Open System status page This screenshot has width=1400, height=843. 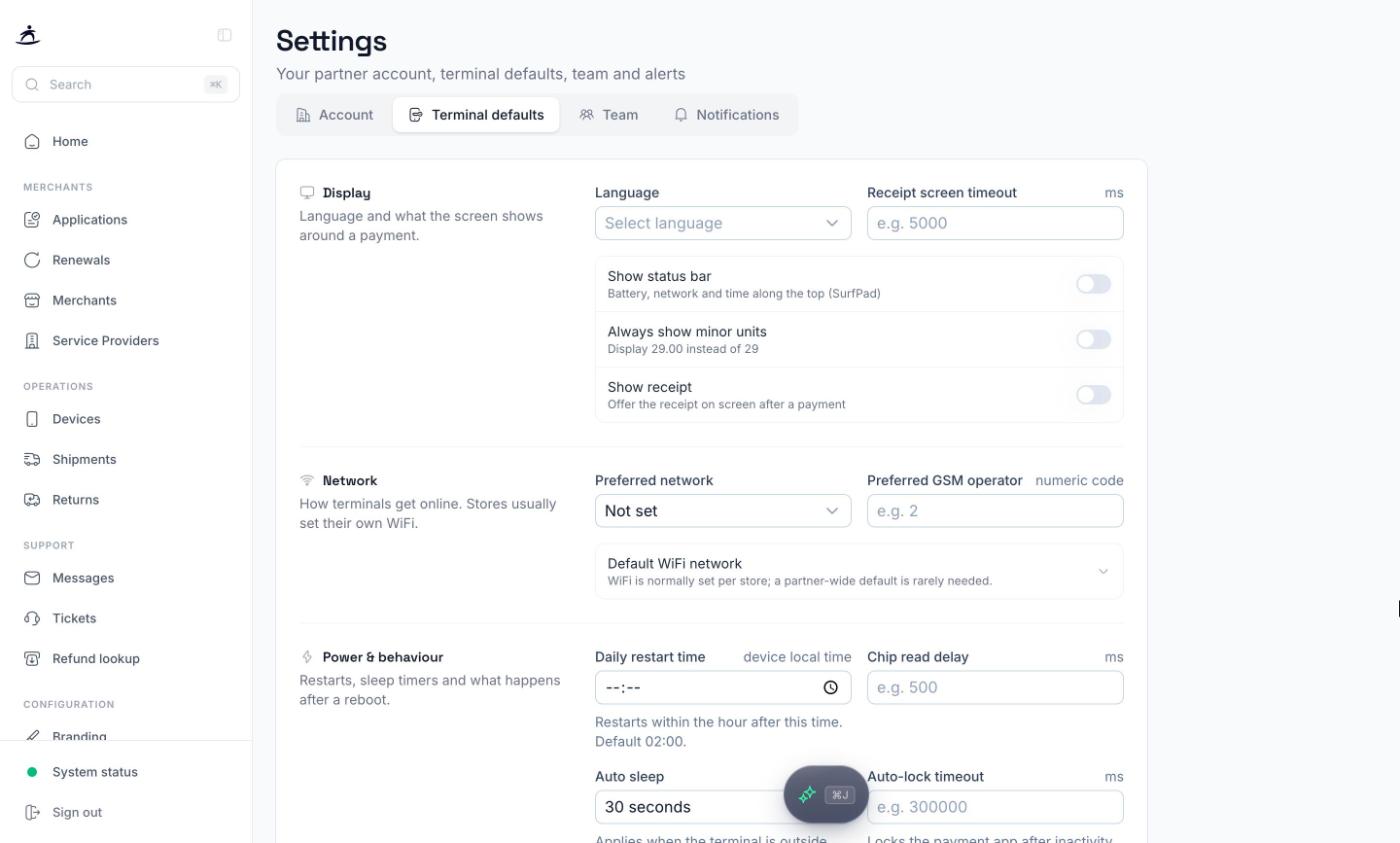click(x=126, y=772)
